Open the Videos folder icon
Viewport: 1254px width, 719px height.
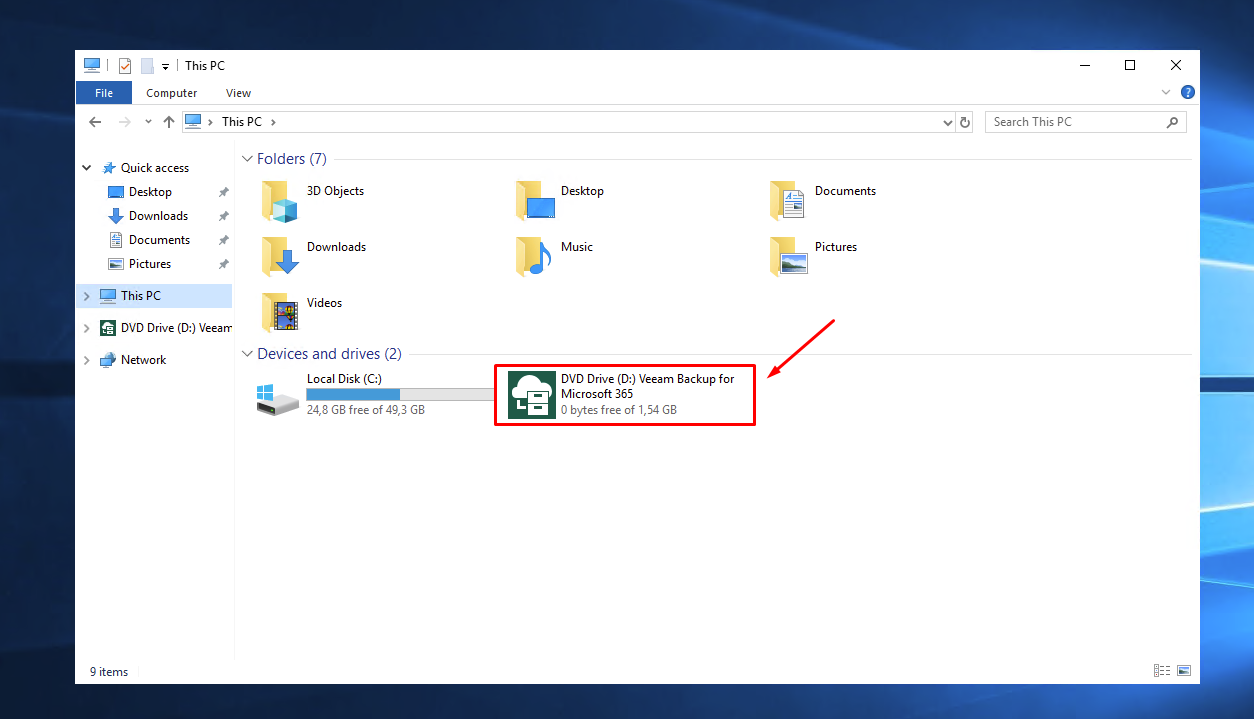(280, 313)
